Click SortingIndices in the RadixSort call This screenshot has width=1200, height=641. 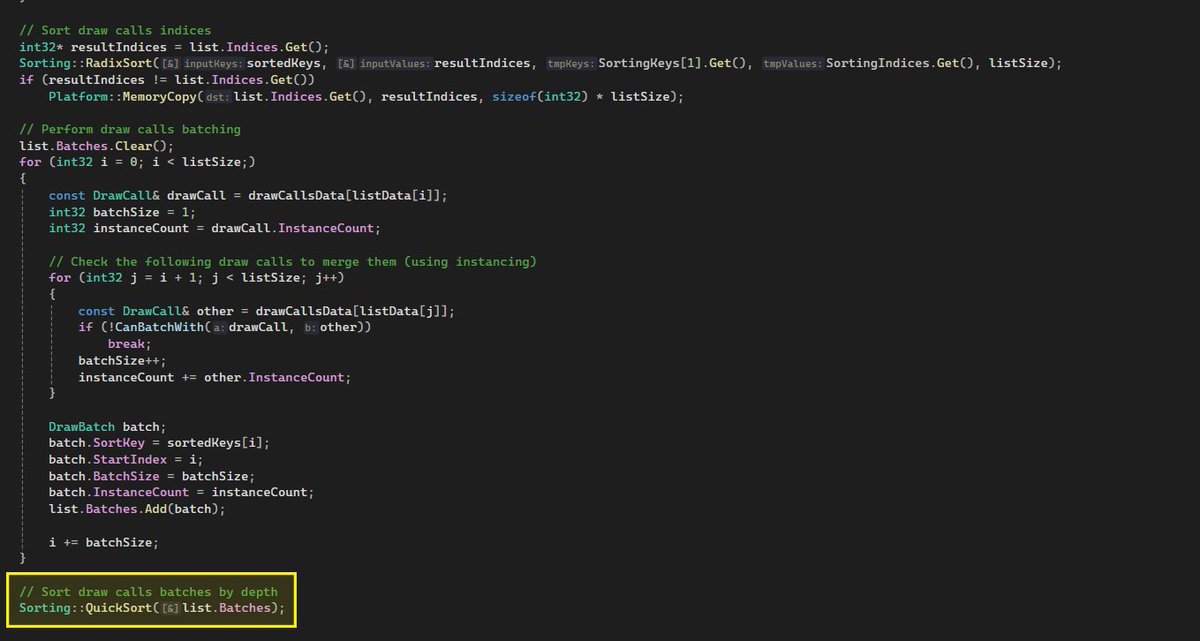pyautogui.click(x=877, y=63)
